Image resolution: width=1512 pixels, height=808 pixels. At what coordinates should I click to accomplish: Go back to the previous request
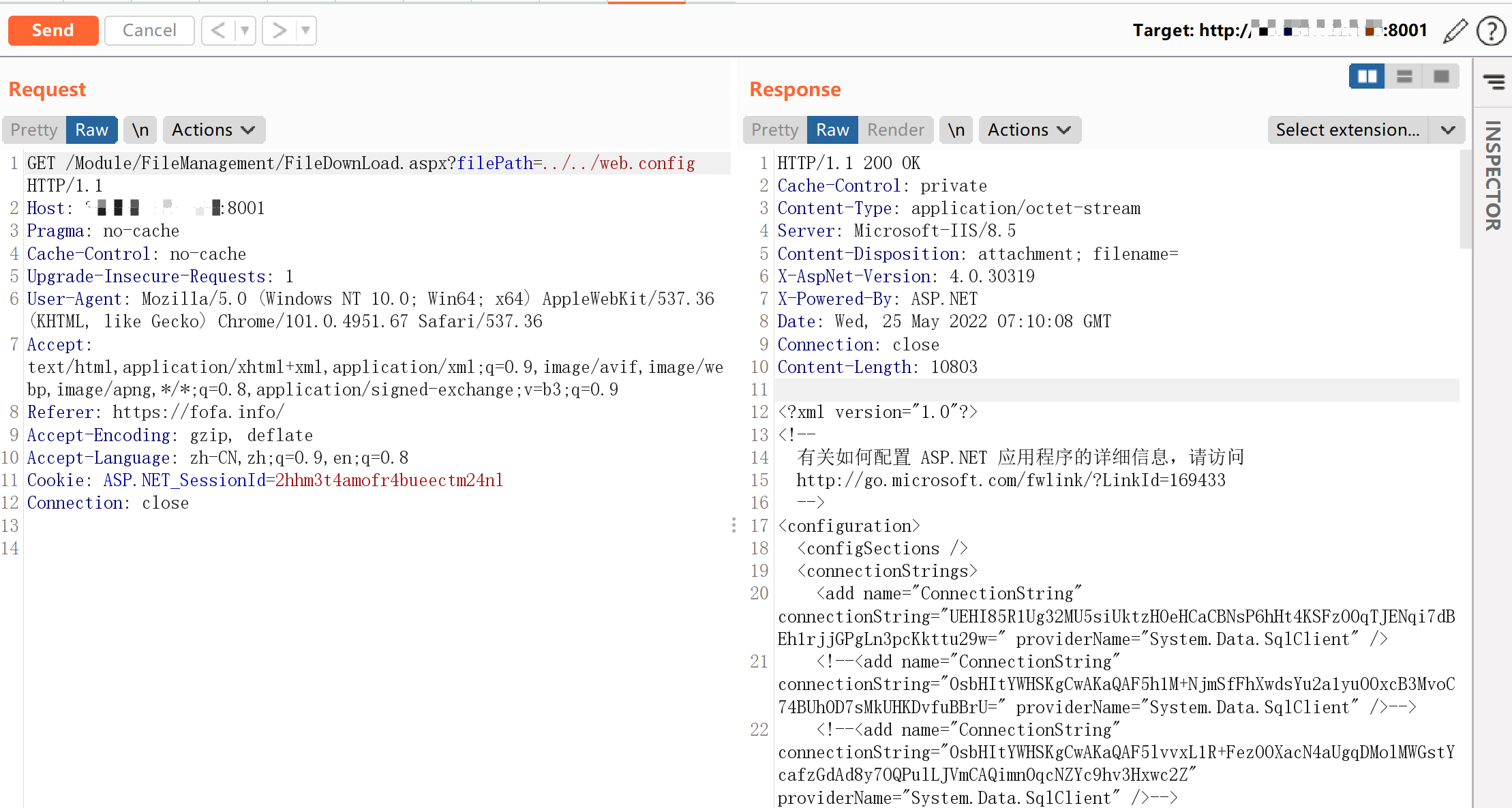(x=218, y=31)
